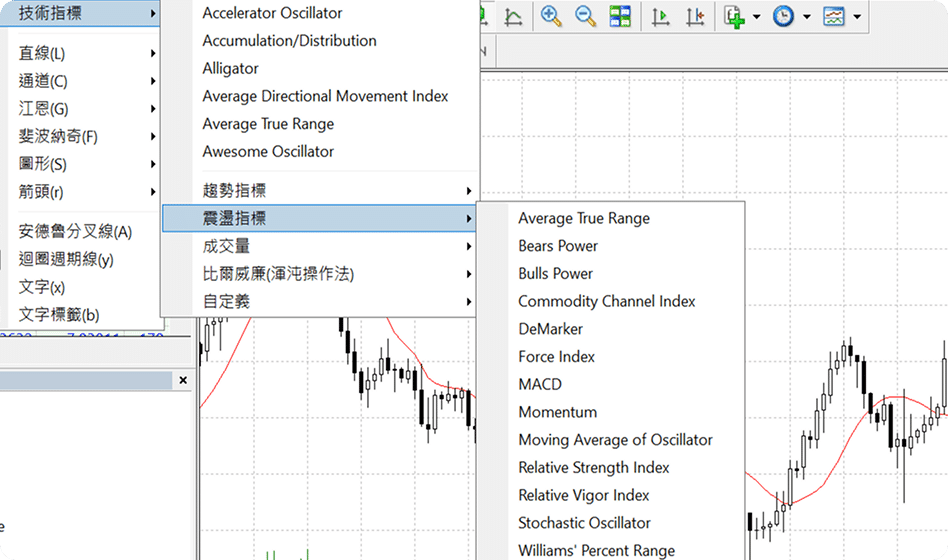Open dropdown arrow beside templates icon
This screenshot has height=560, width=948.
pyautogui.click(x=857, y=17)
